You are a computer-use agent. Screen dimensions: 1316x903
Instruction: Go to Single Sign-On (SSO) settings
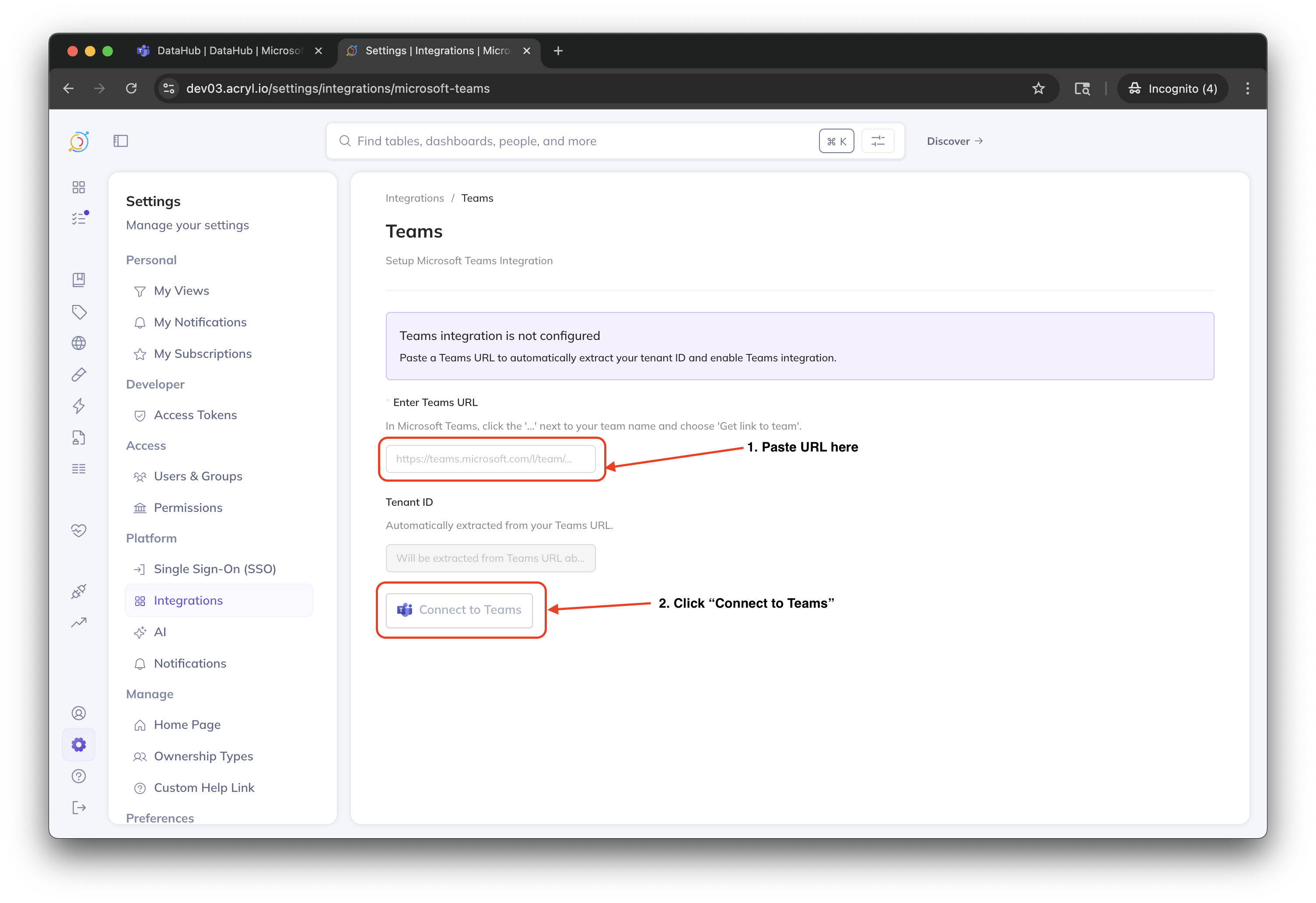[x=215, y=569]
